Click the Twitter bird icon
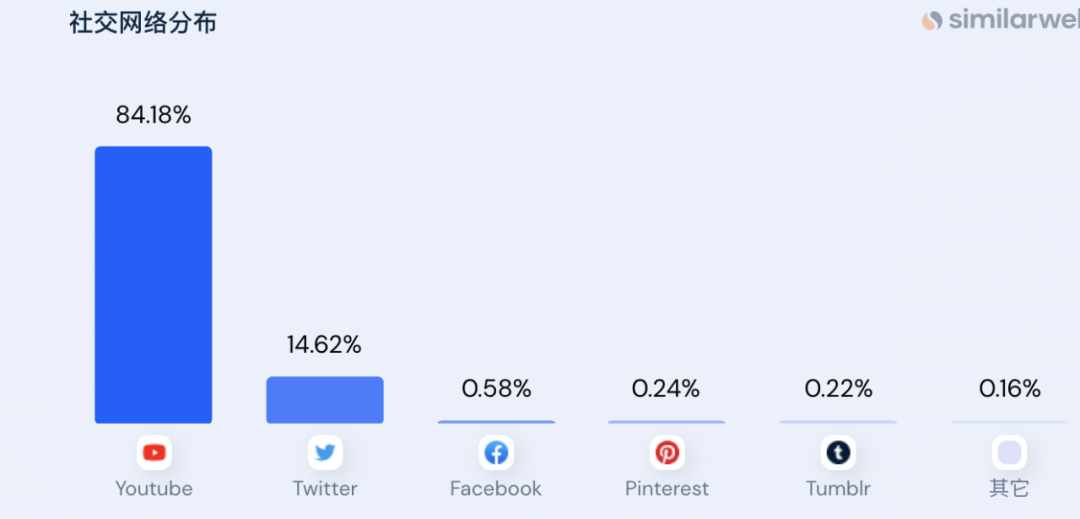 coord(325,452)
